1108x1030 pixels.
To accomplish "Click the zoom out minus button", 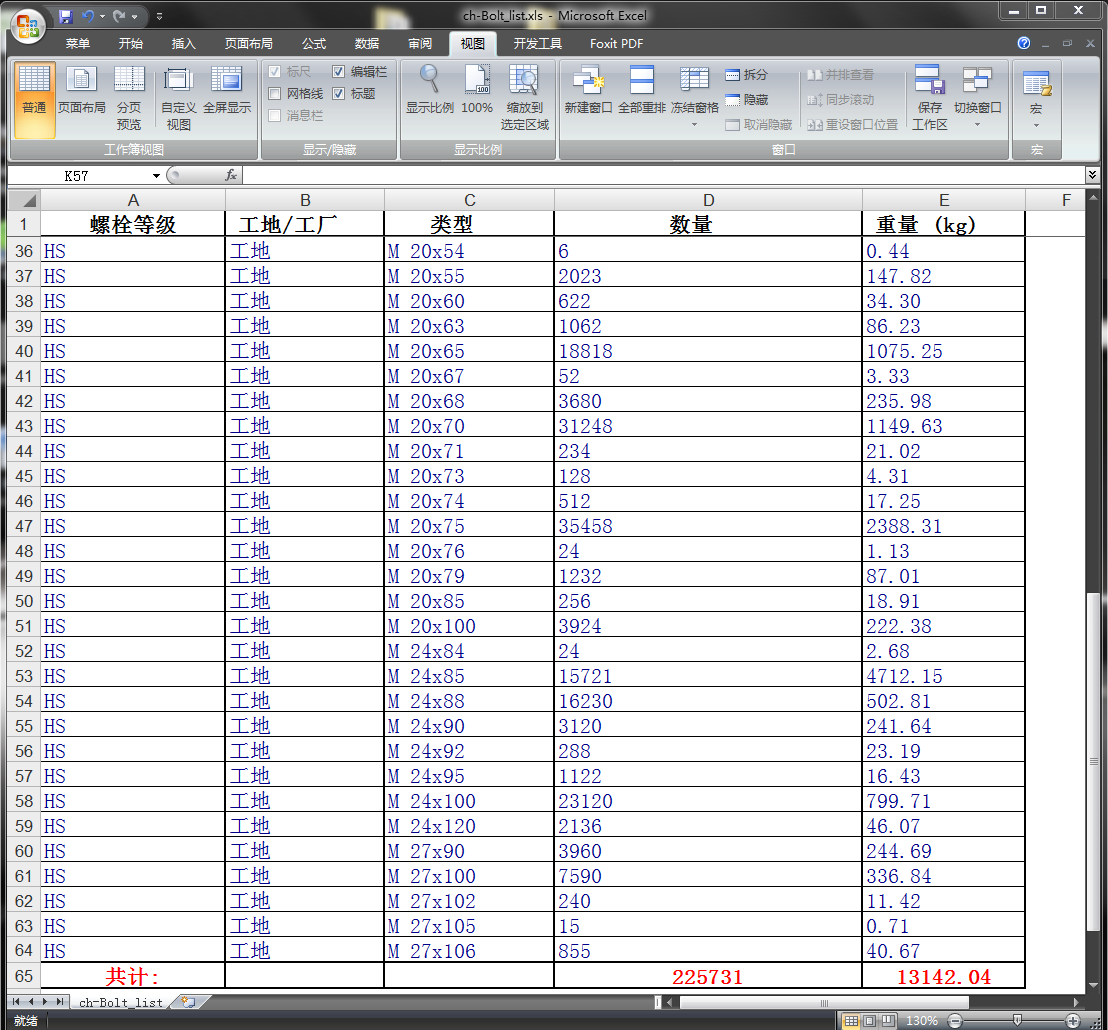I will pos(955,1021).
